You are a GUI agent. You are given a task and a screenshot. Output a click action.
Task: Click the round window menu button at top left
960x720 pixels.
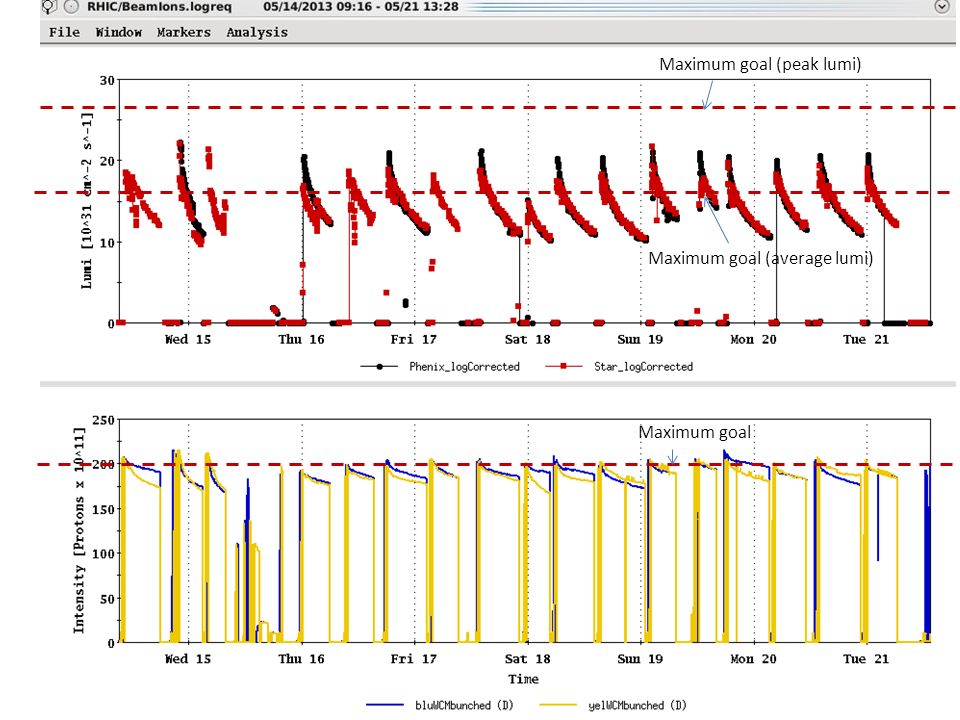coord(72,7)
